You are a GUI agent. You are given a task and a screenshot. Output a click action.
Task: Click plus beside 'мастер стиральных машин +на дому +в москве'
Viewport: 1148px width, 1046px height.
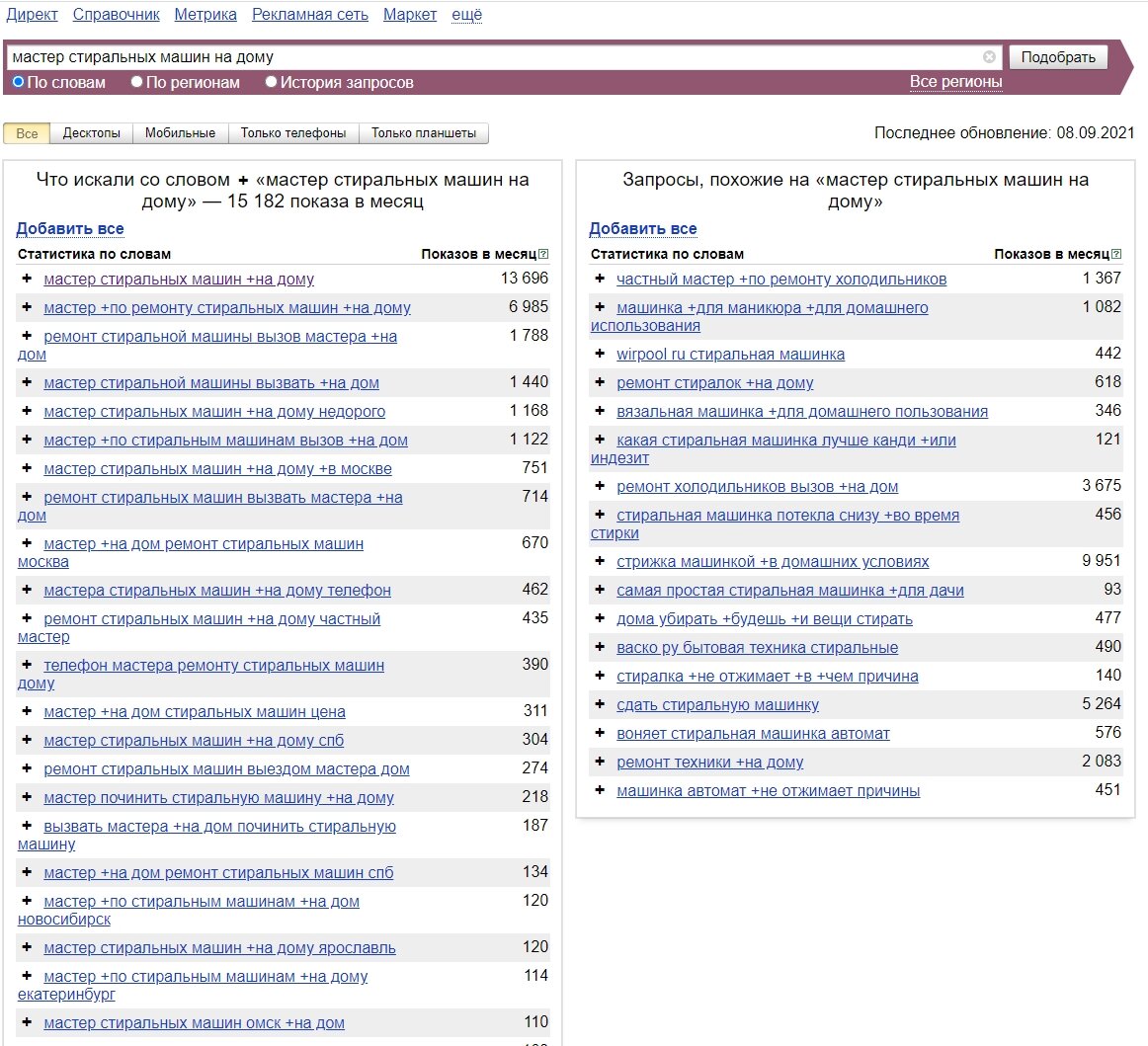(27, 468)
